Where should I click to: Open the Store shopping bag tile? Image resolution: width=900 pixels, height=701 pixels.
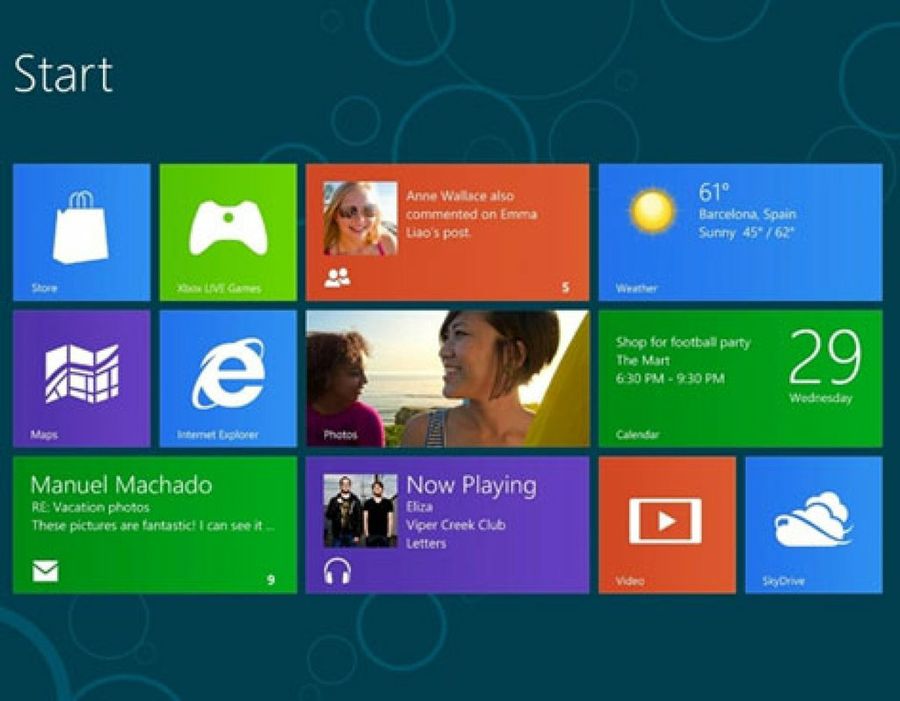[x=81, y=231]
